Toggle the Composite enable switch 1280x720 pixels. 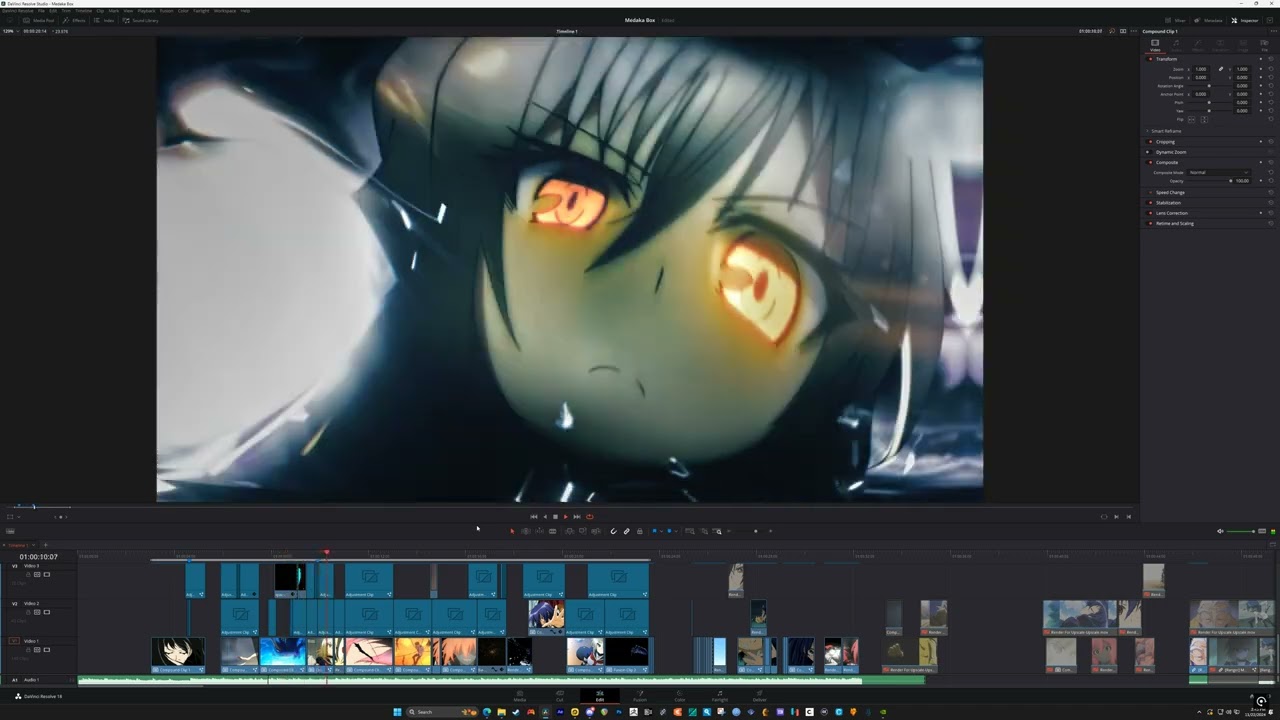(1148, 162)
